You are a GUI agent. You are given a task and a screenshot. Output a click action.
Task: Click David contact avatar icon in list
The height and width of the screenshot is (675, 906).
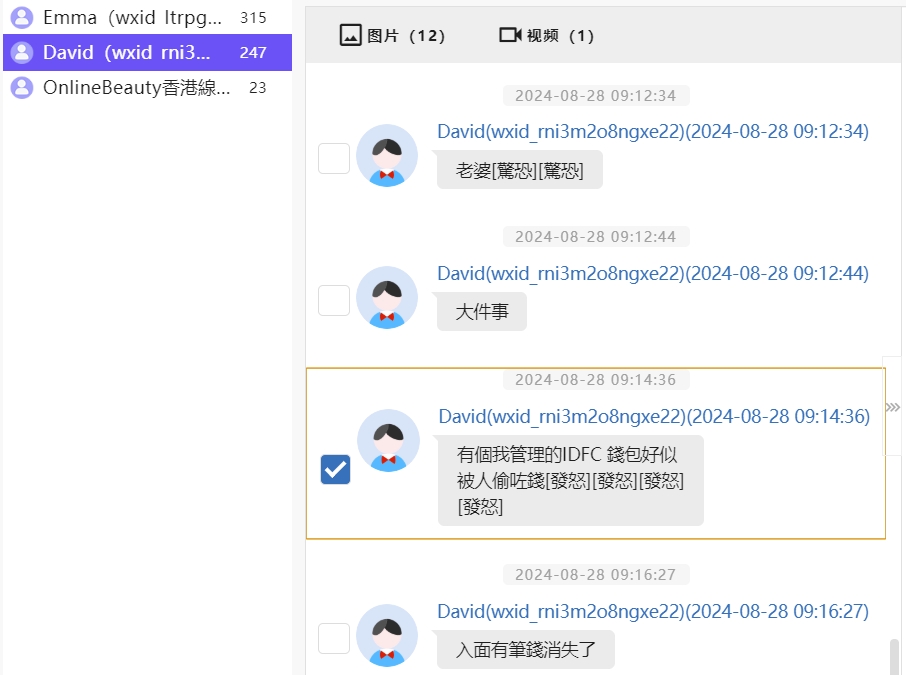pyautogui.click(x=22, y=53)
